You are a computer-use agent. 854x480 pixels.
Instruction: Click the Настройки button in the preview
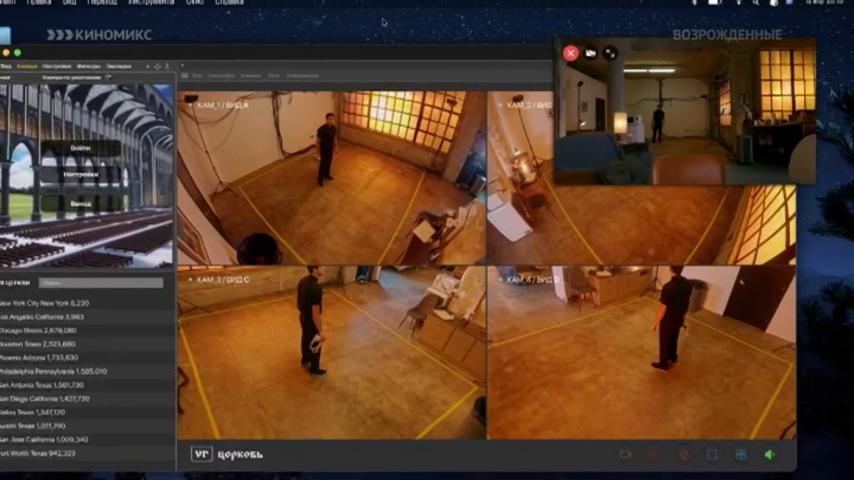coord(81,175)
